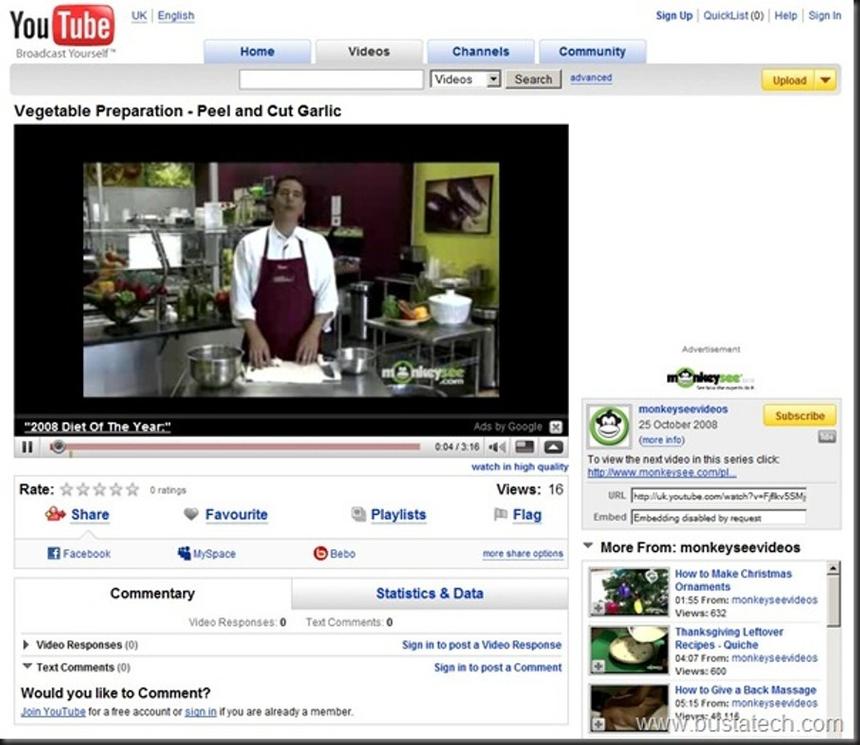Open How to Make Christmas Ornaments thumbnail
The height and width of the screenshot is (745, 860).
point(630,592)
